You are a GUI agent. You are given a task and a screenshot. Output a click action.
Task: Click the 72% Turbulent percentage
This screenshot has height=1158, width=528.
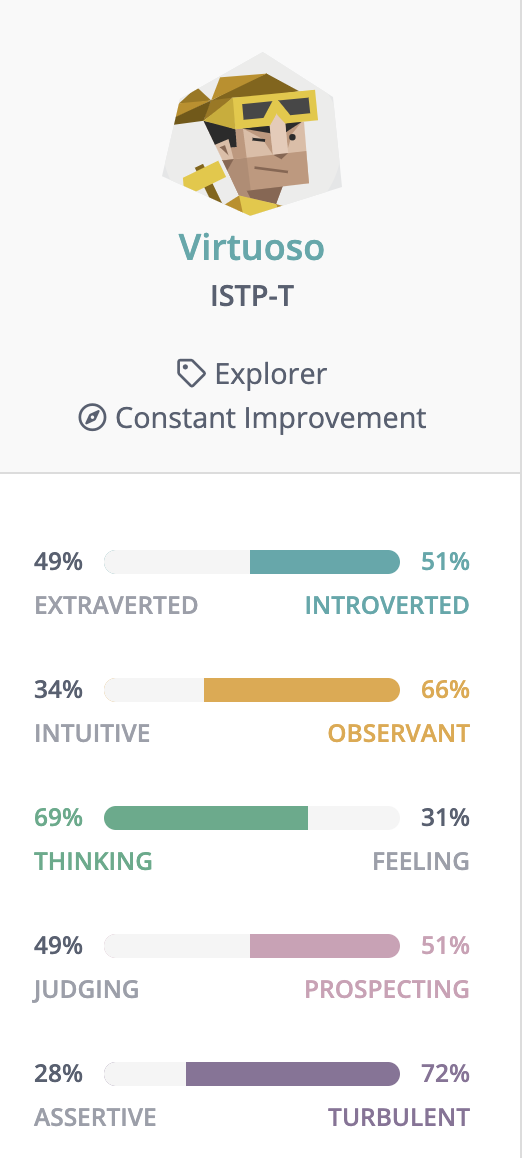pos(445,1074)
